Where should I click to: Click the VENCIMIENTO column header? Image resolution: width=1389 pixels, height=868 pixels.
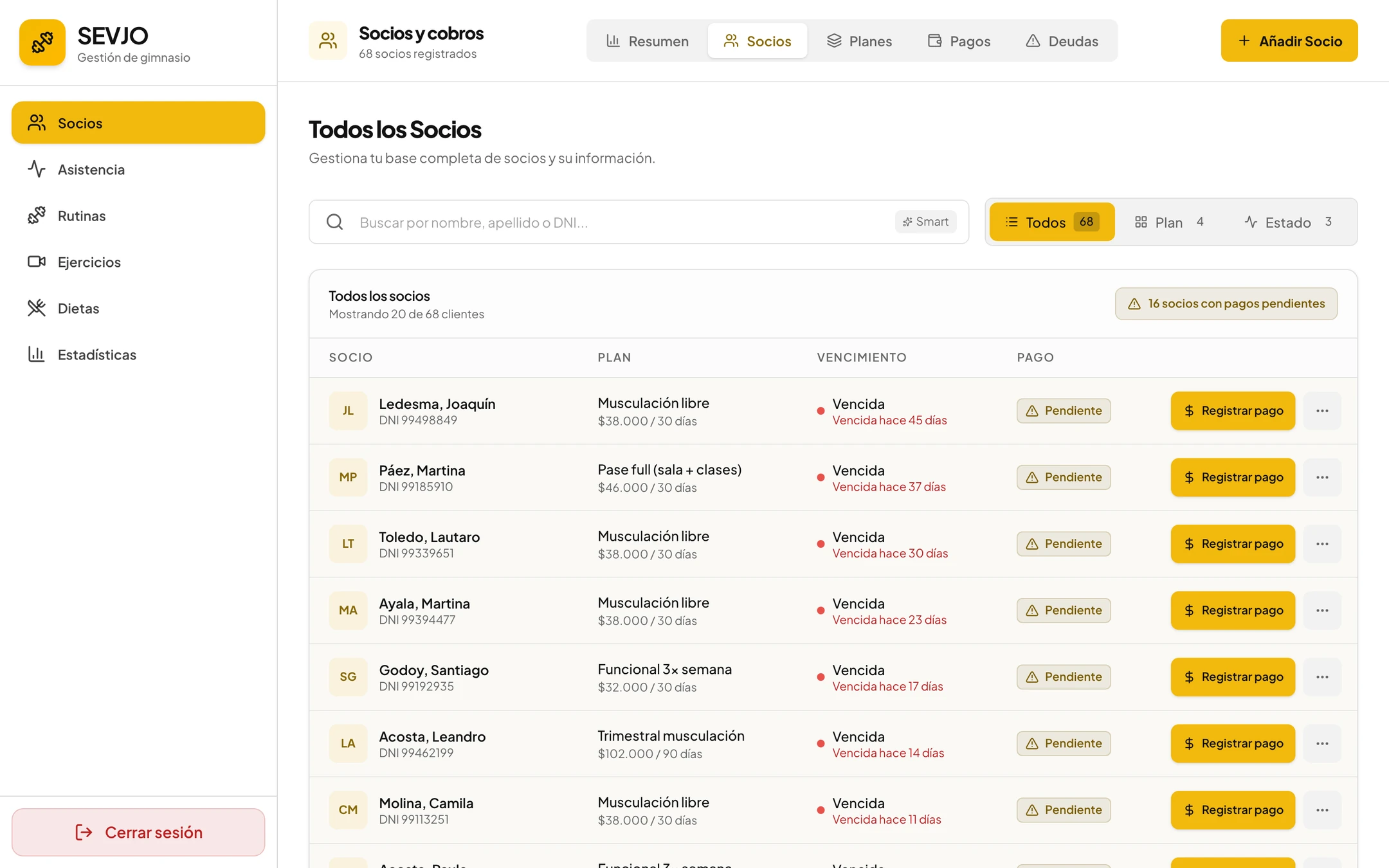[x=862, y=357]
